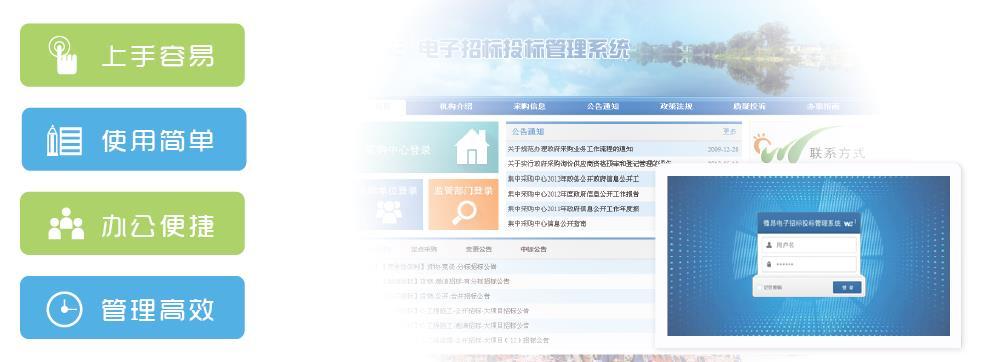The height and width of the screenshot is (362, 985).
Task: Select the 中标公告 sub-tab
Action: (533, 250)
